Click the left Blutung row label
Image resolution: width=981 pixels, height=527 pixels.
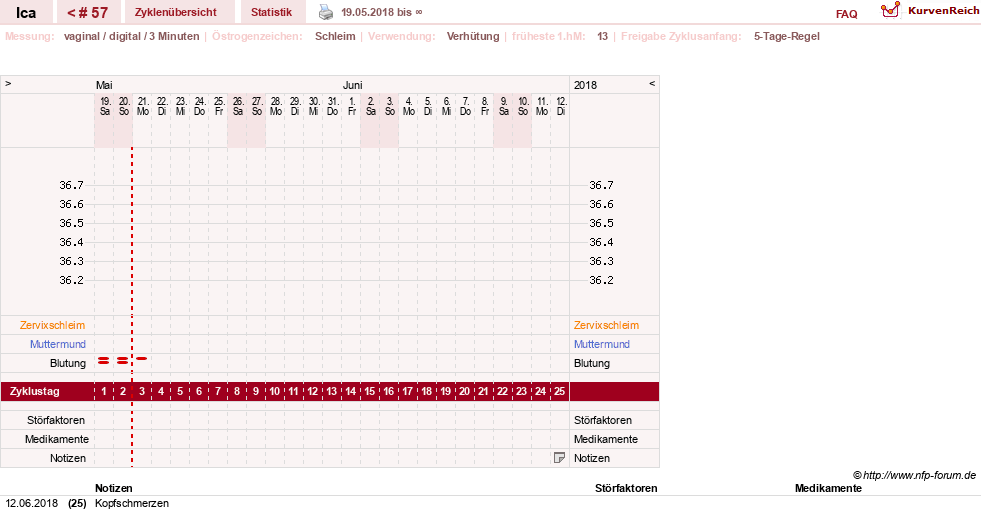click(x=68, y=364)
